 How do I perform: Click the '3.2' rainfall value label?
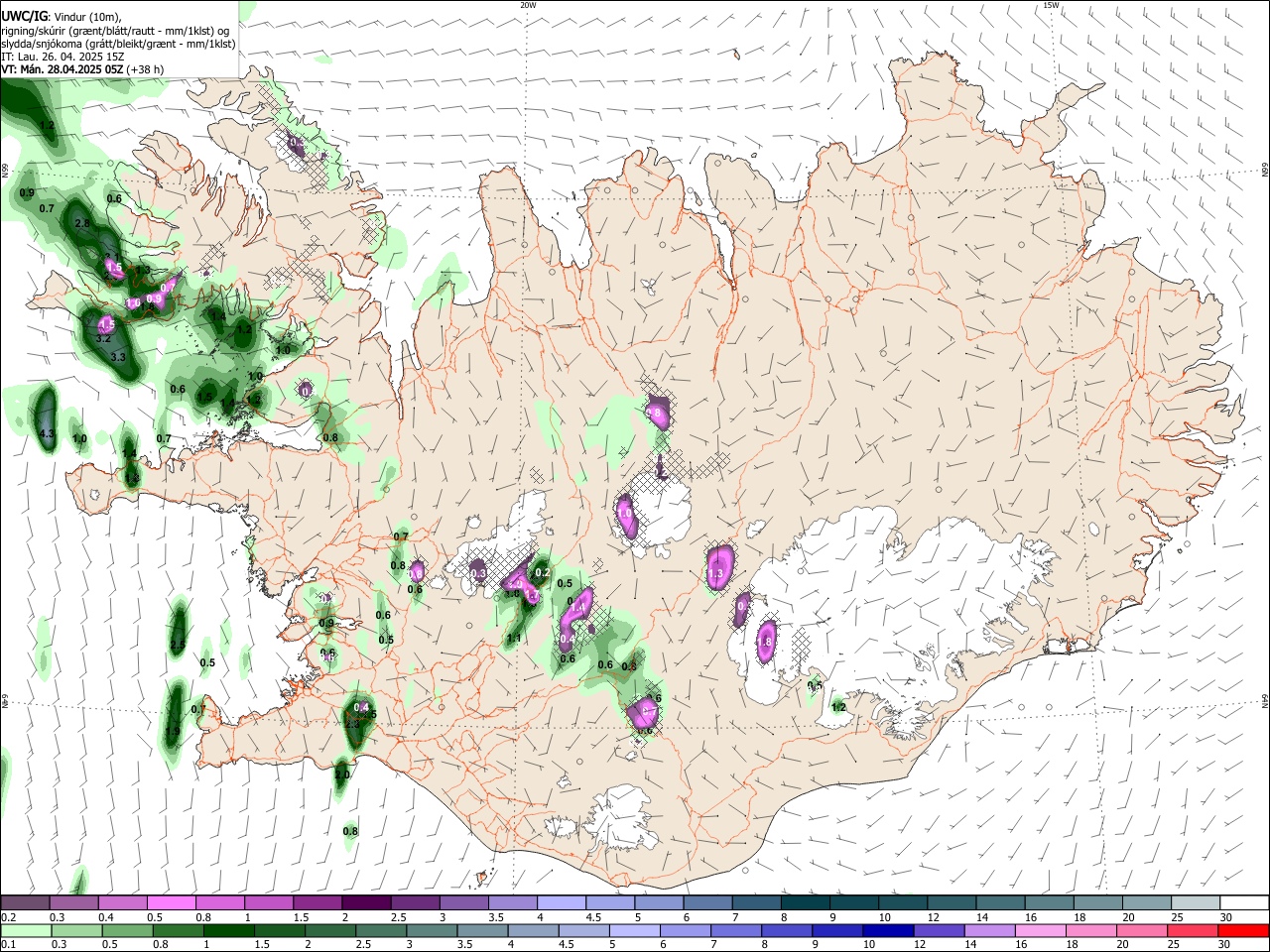(x=103, y=338)
